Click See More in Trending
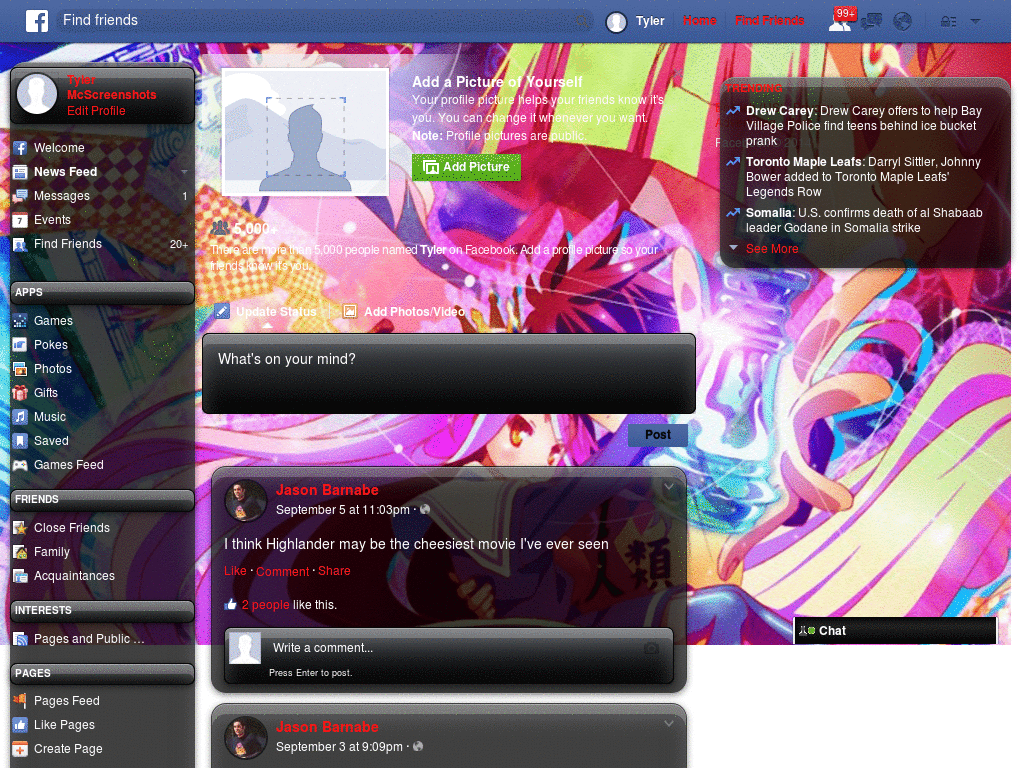The image size is (1024, 768). [772, 249]
